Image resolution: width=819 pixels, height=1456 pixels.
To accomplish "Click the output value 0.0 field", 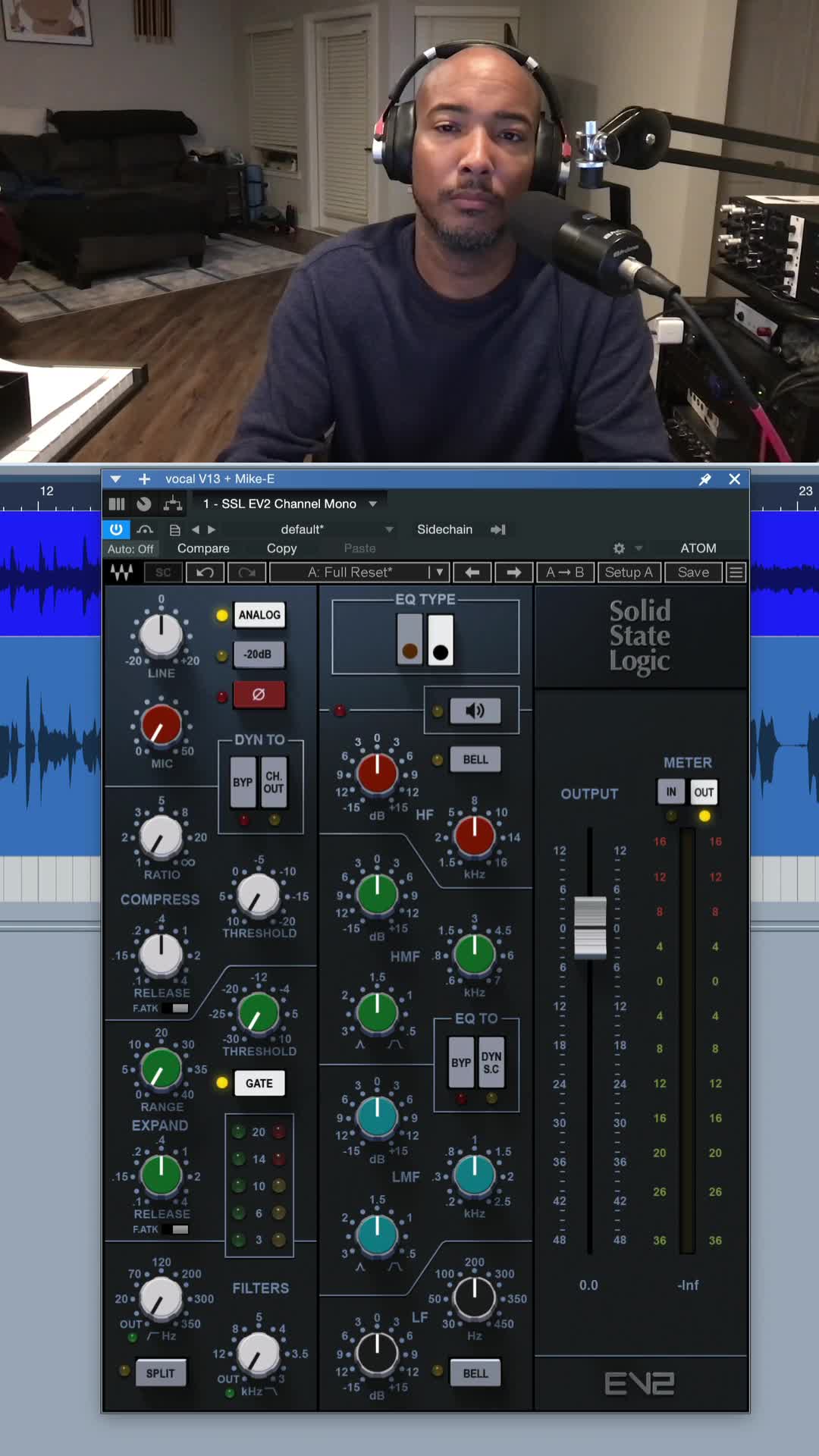I will click(x=588, y=1285).
